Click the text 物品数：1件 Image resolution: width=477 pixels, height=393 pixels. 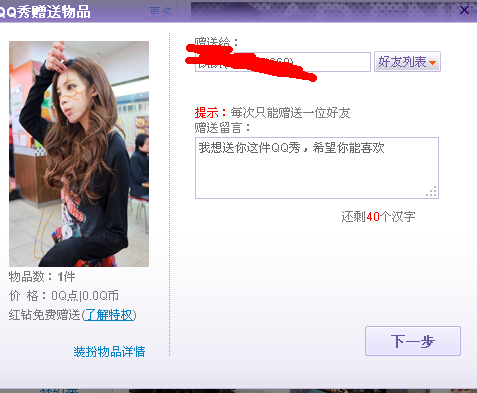pos(42,277)
